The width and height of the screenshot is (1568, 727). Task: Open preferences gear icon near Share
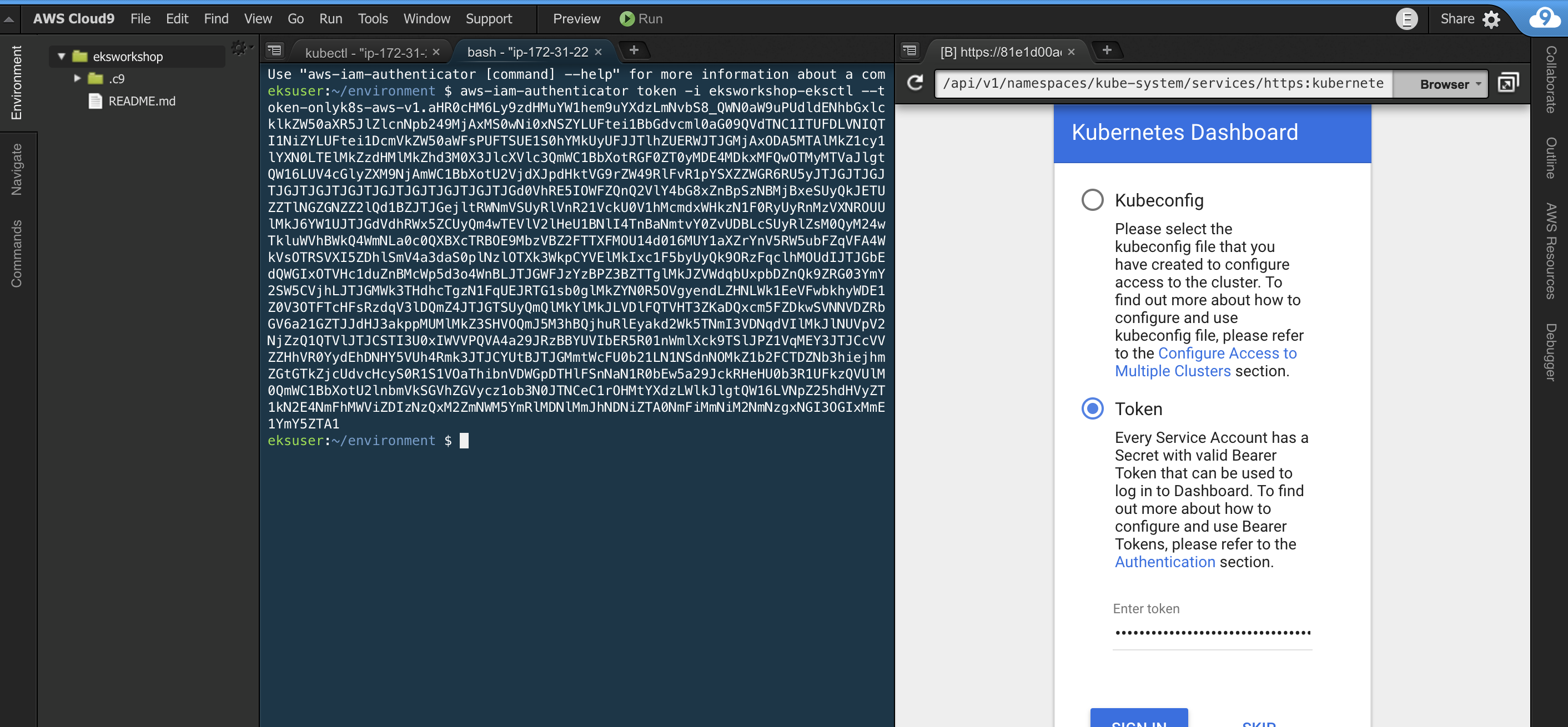point(1491,19)
